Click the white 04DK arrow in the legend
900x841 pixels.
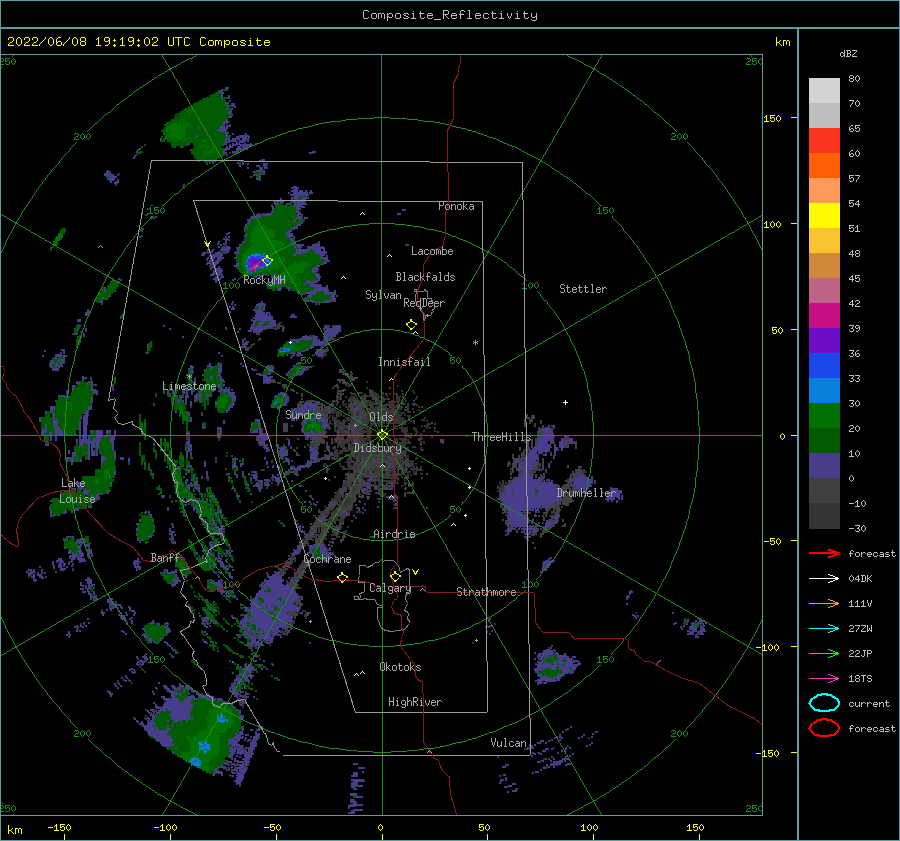pos(824,579)
